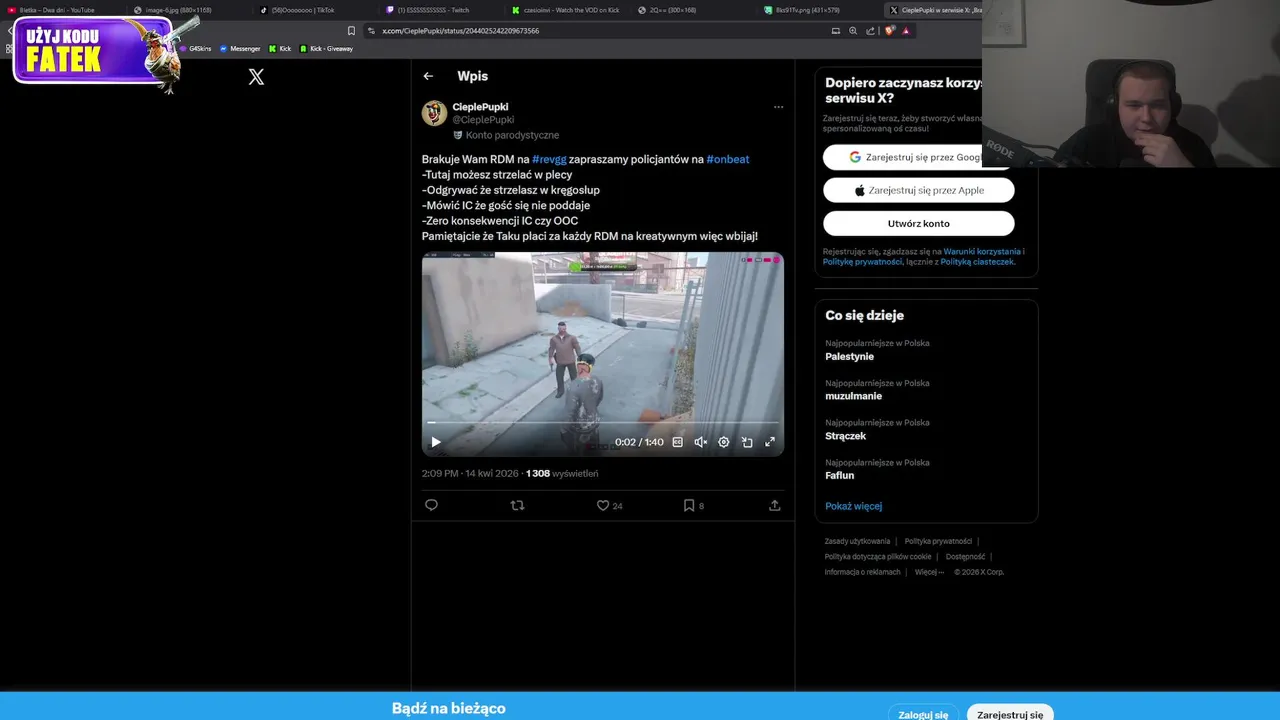Screen dimensions: 1280x720
Task: Click Utwórz konto button
Action: (918, 223)
